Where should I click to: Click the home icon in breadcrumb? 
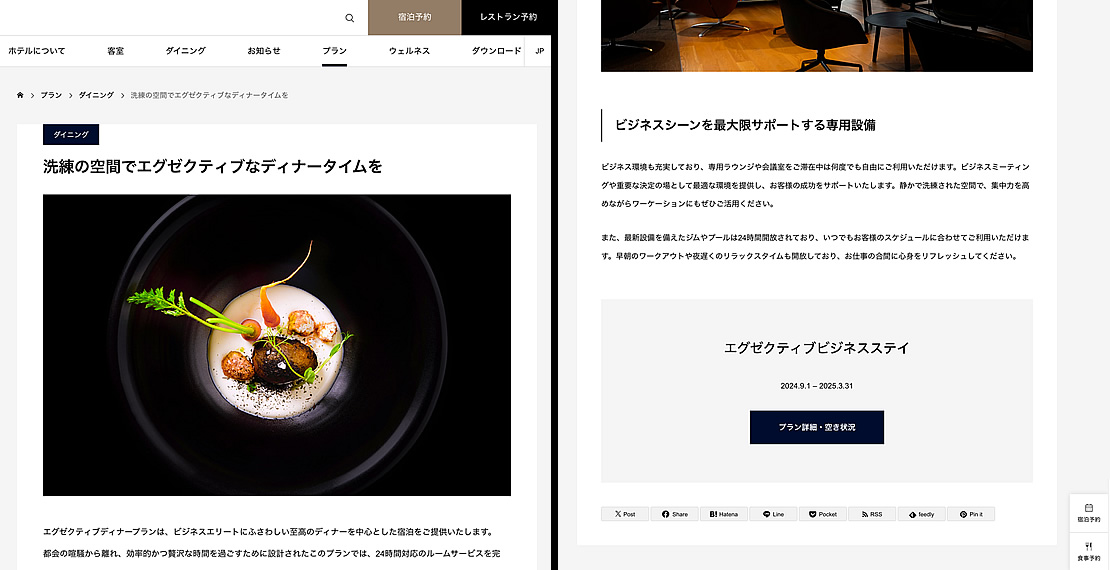click(21, 95)
